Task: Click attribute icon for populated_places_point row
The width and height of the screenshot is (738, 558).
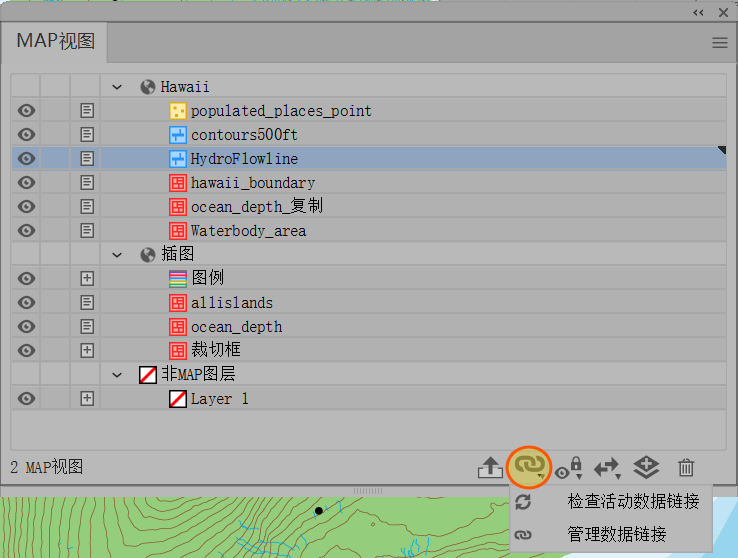Action: 87,111
